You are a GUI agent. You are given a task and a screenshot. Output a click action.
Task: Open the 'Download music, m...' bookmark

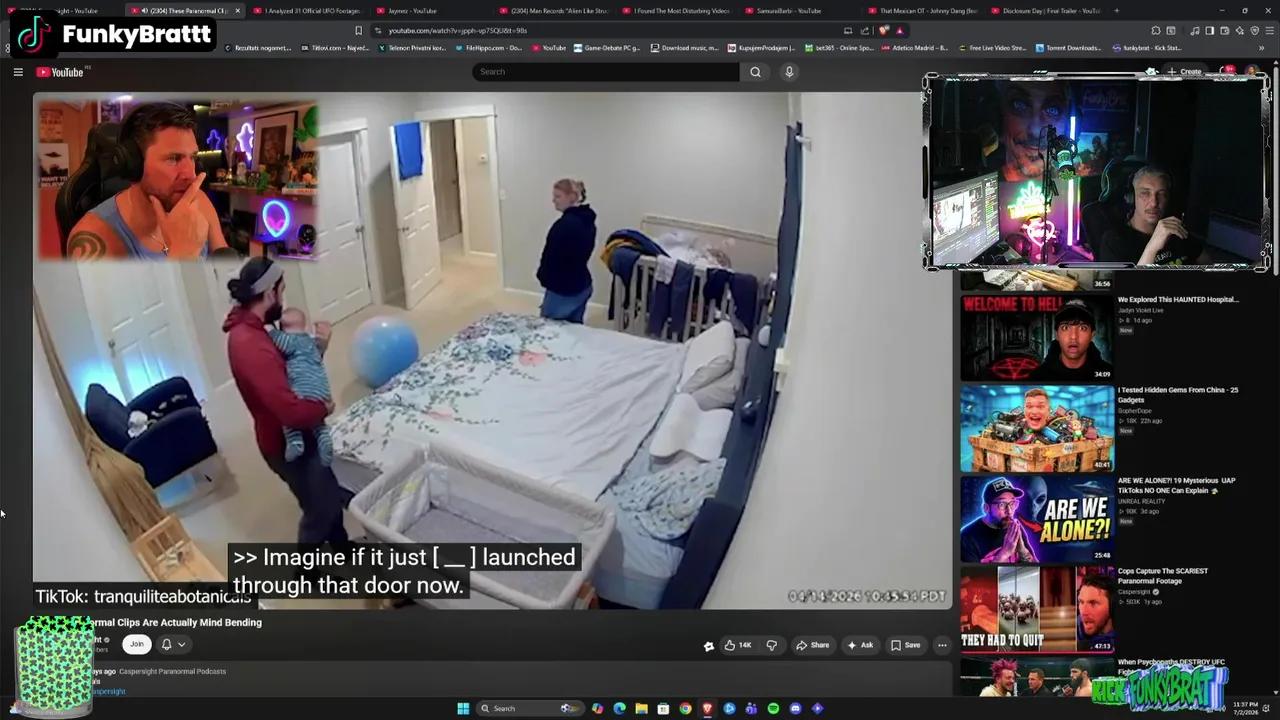point(685,48)
